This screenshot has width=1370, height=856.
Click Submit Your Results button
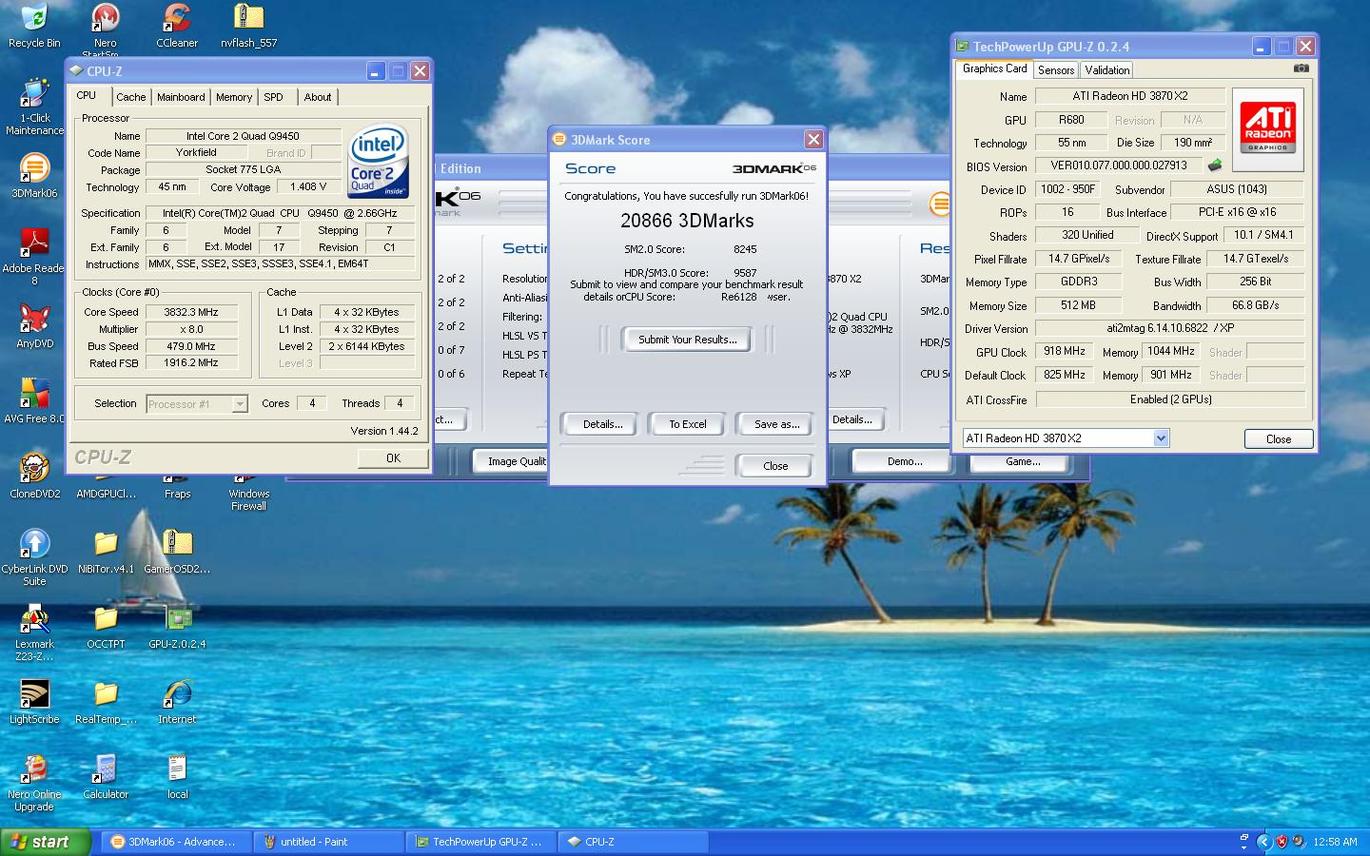point(687,339)
